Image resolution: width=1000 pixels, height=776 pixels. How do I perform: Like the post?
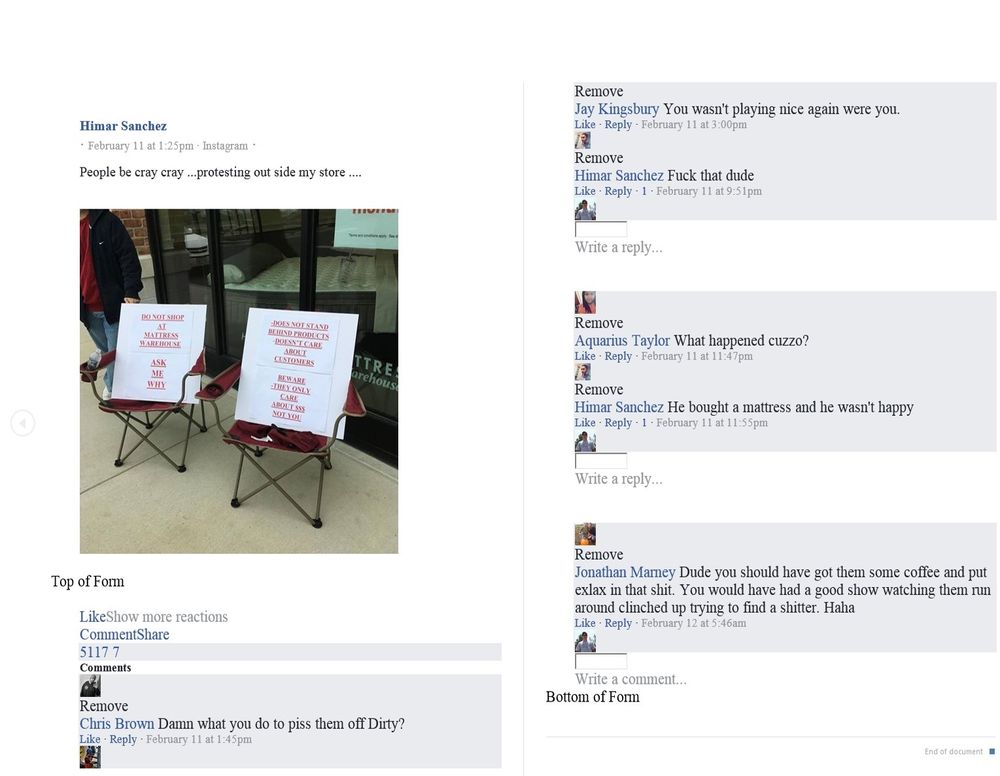[x=92, y=617]
